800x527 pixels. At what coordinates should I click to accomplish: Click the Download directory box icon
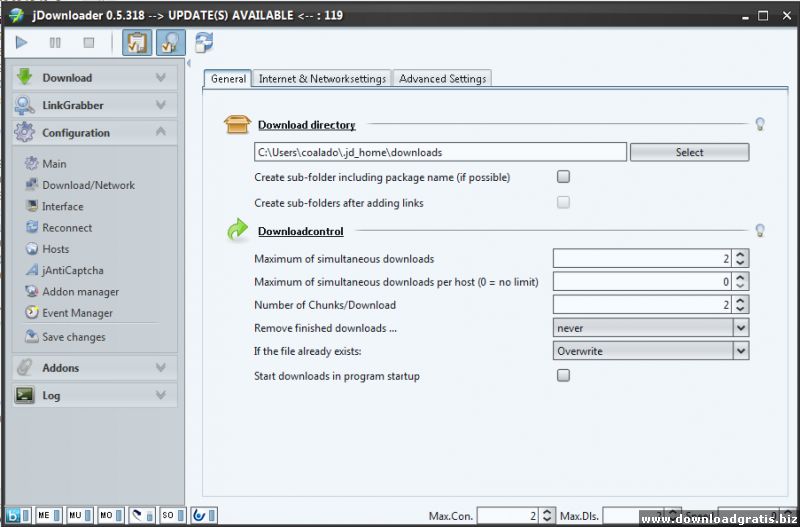(x=237, y=124)
